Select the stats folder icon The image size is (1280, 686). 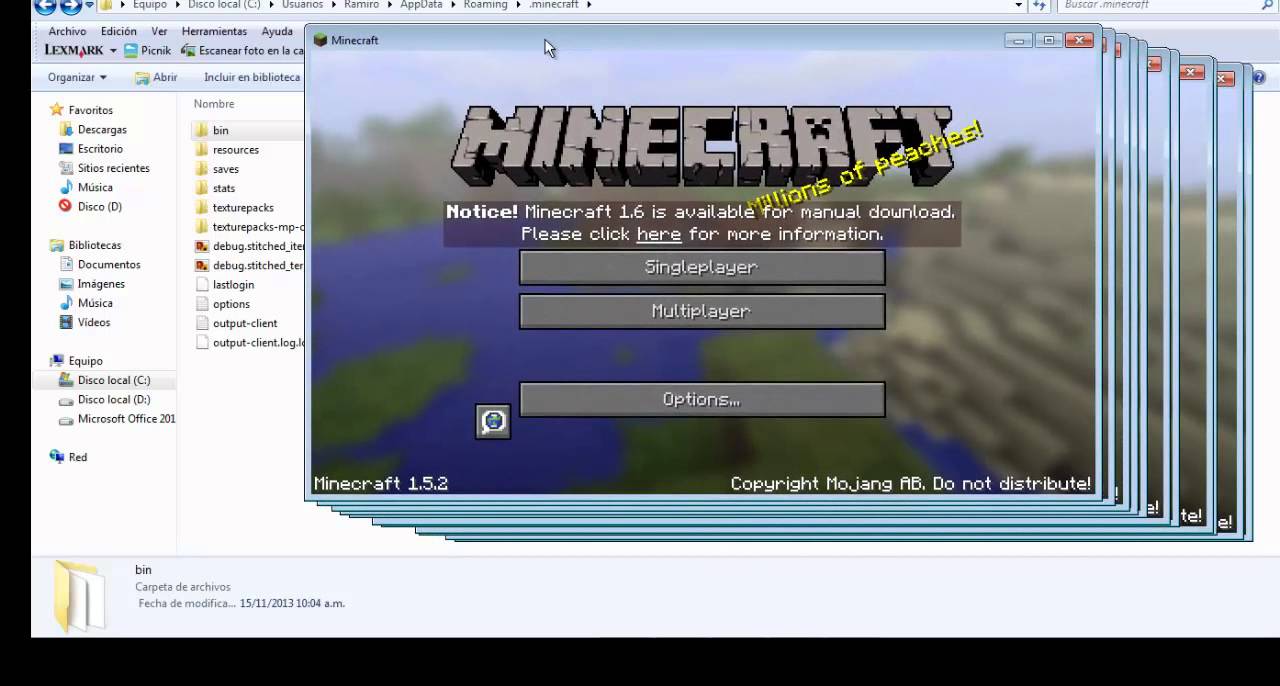201,188
